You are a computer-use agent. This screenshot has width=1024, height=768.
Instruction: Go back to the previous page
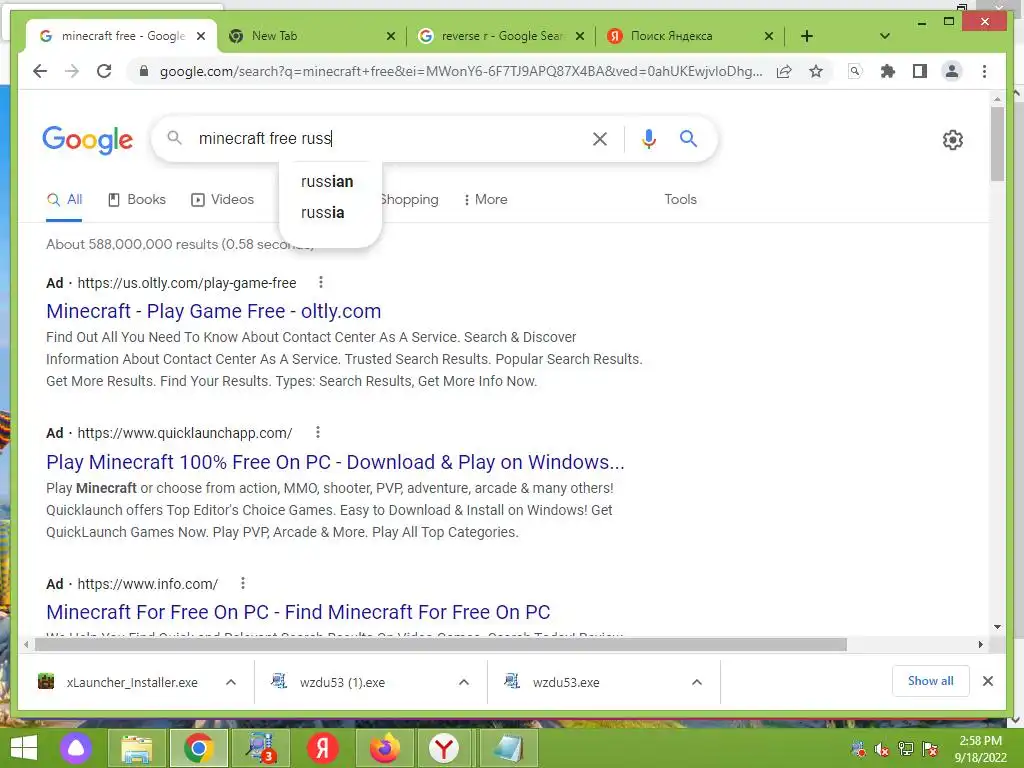click(40, 71)
